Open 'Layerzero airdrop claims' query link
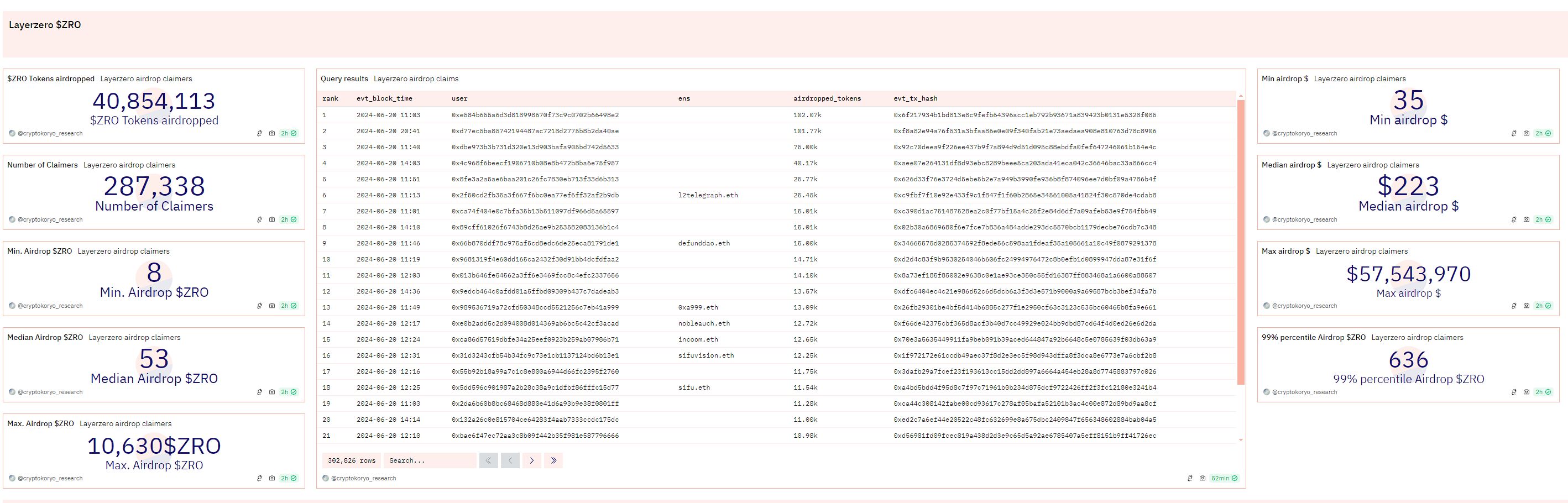 click(x=416, y=79)
